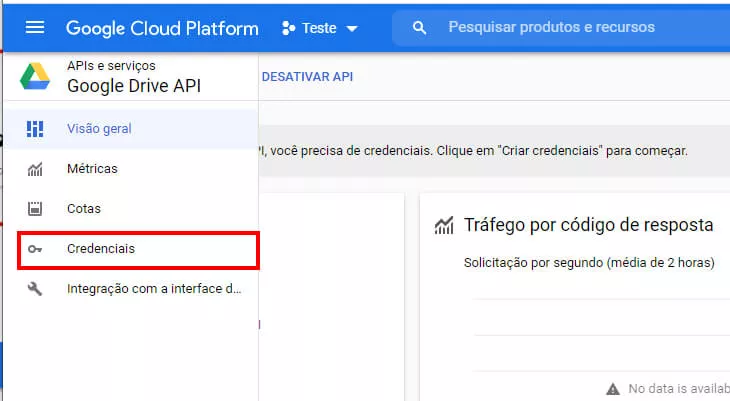
Task: Open Integração com a interface menu item
Action: 131,289
